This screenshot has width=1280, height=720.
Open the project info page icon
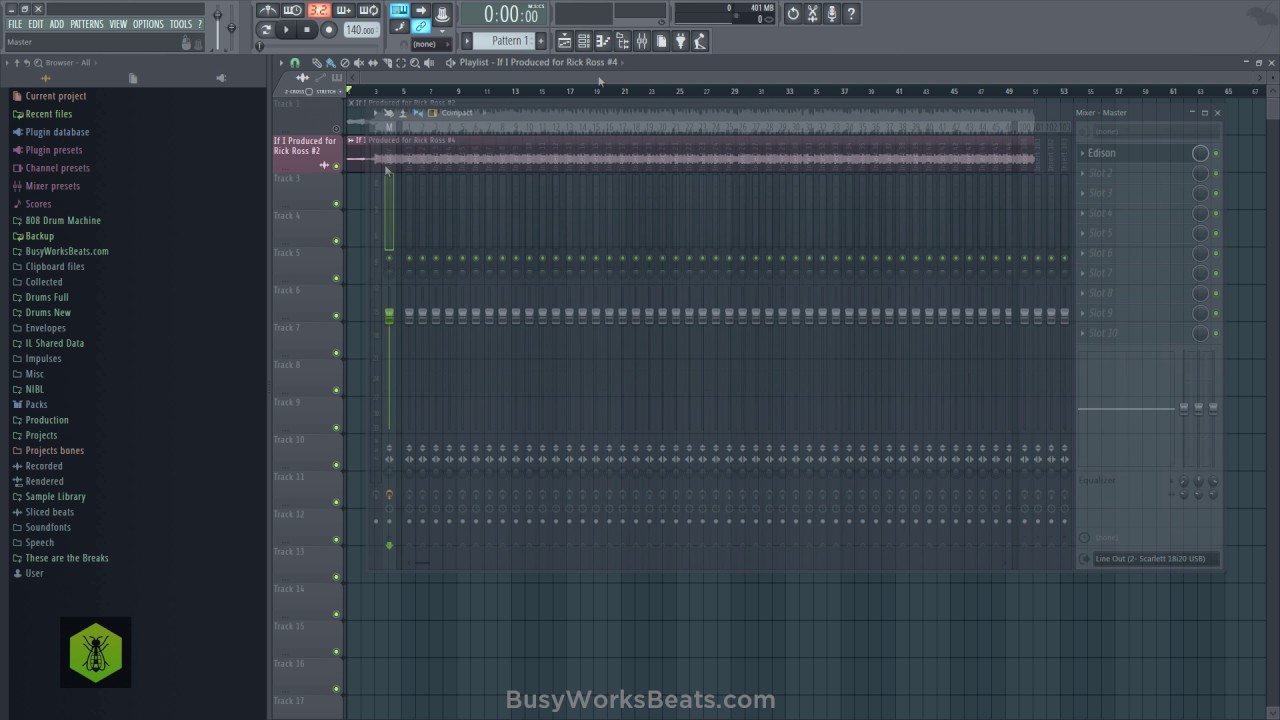pyautogui.click(x=661, y=41)
